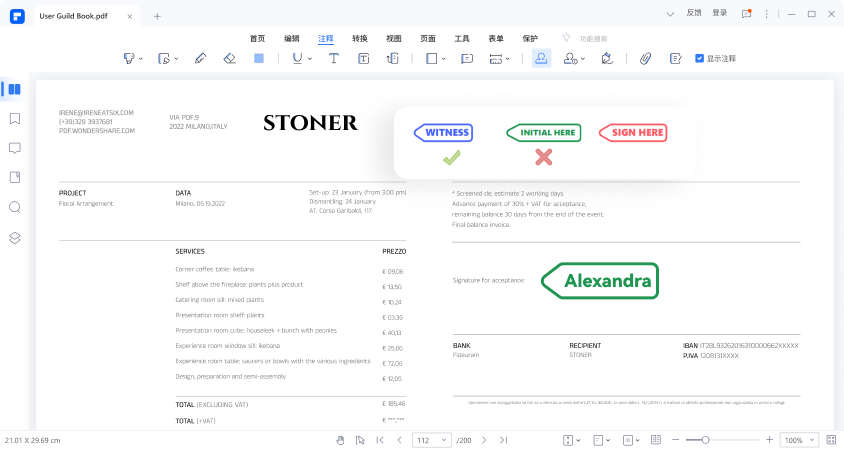The height and width of the screenshot is (450, 844).
Task: Activate the stamp tool
Action: [x=541, y=59]
